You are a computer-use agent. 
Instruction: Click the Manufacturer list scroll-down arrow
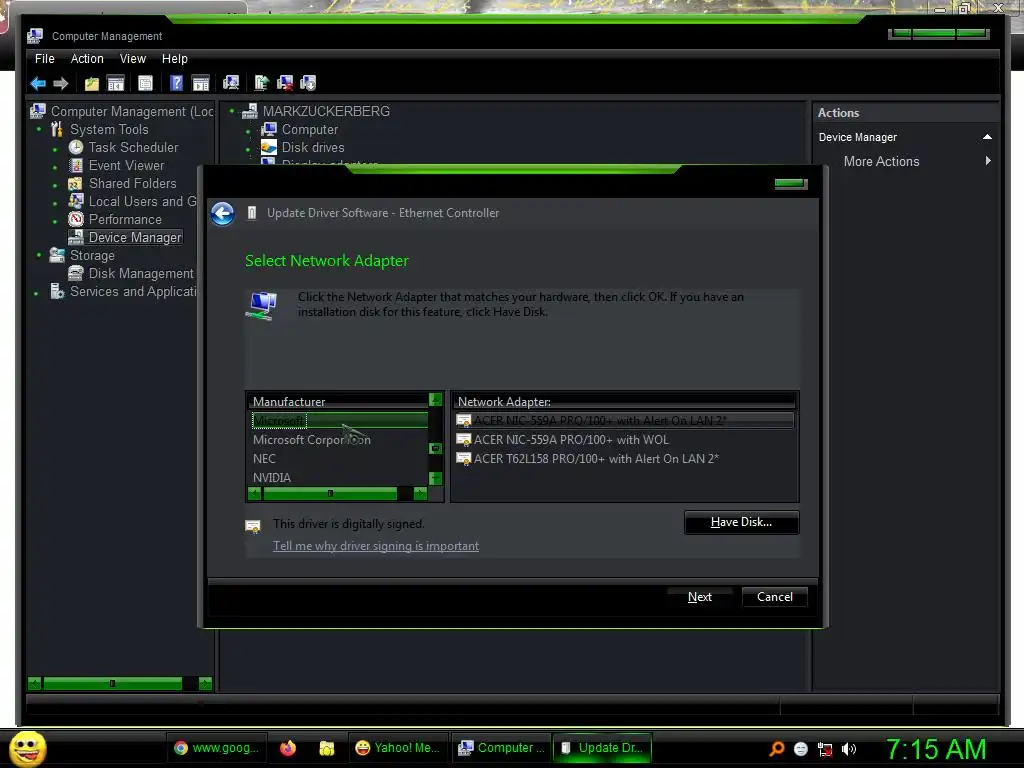point(436,479)
